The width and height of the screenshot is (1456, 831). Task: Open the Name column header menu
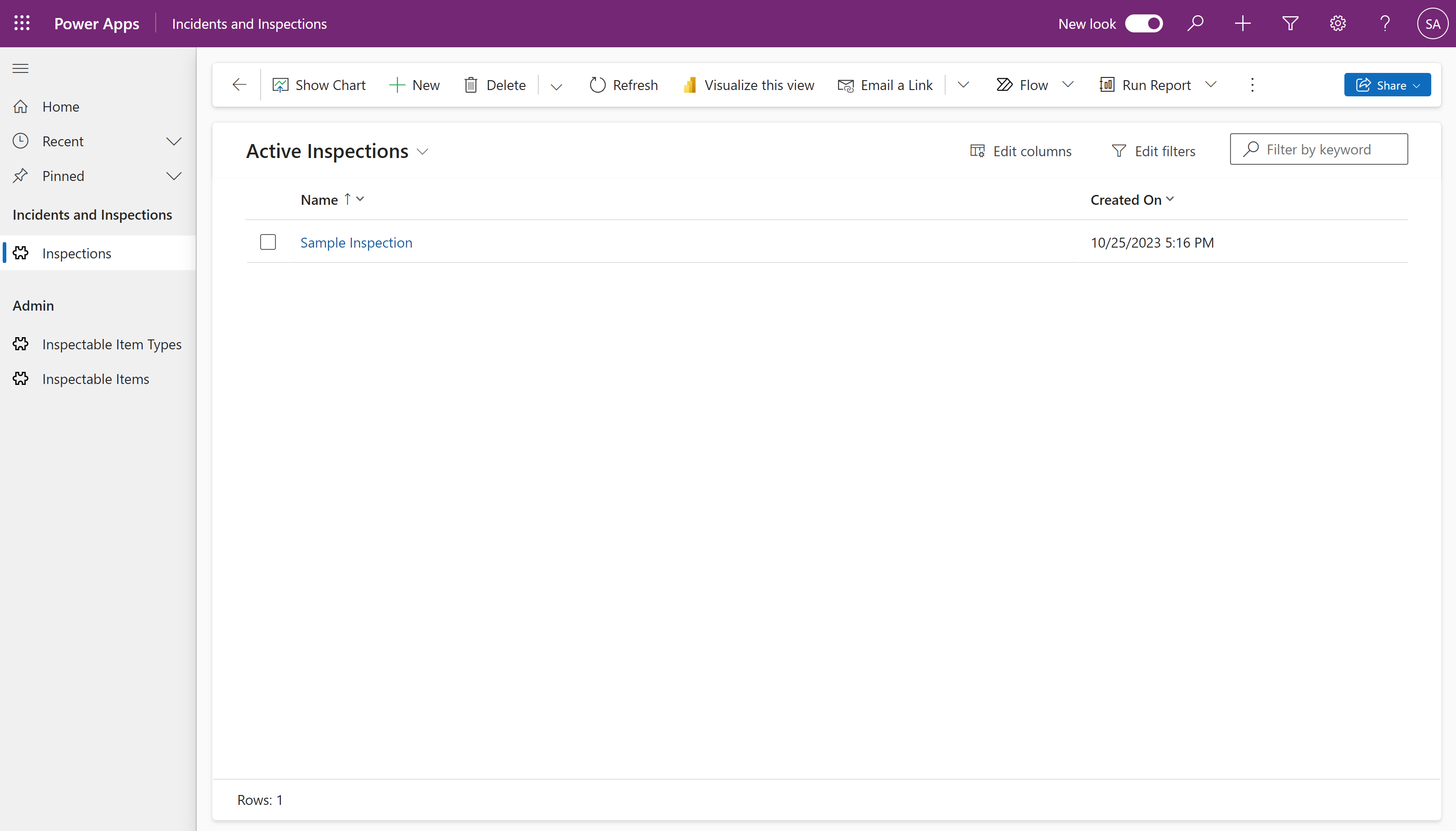332,200
